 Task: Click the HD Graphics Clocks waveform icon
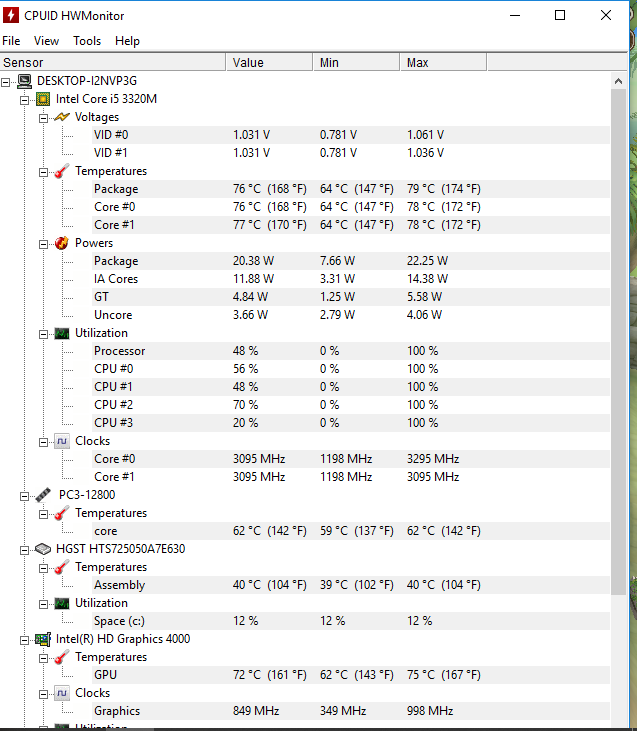[62, 693]
